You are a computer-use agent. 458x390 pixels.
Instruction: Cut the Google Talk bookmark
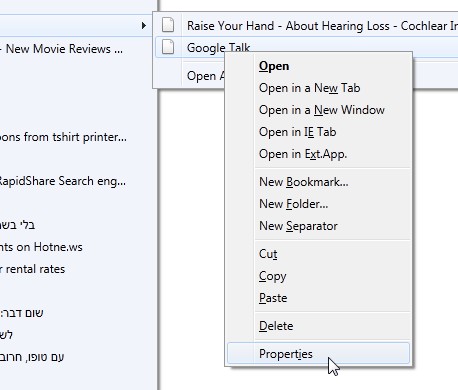318,254
